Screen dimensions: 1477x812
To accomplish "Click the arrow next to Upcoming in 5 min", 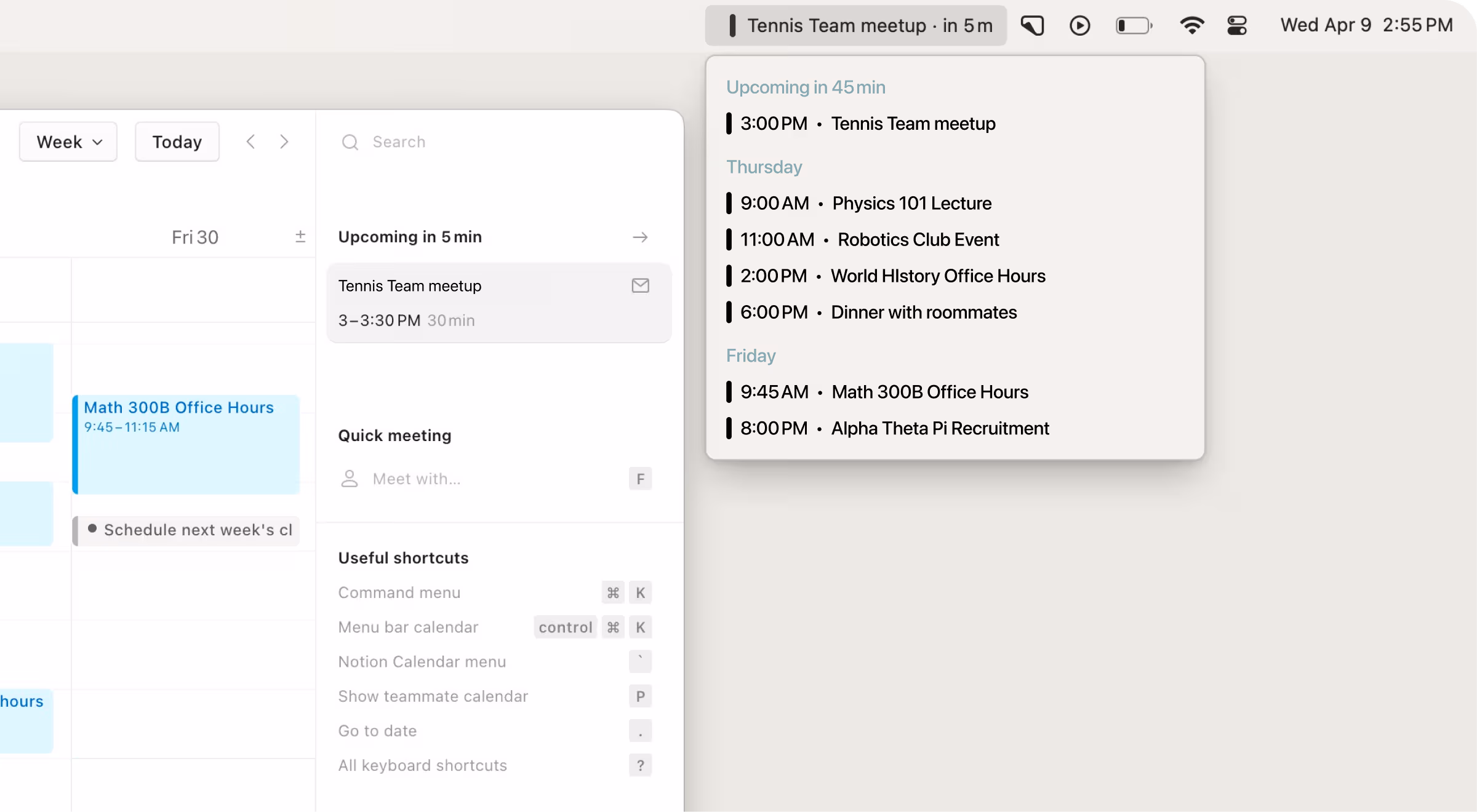I will 640,237.
